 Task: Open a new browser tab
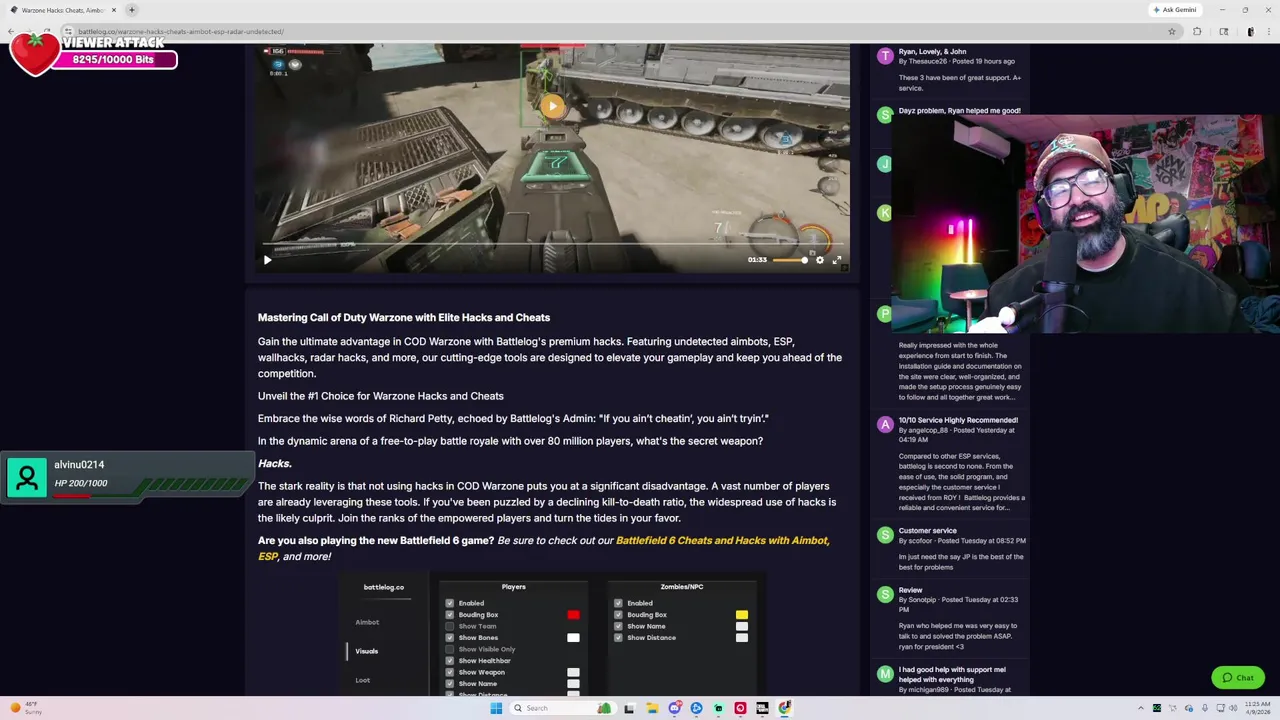coord(131,10)
